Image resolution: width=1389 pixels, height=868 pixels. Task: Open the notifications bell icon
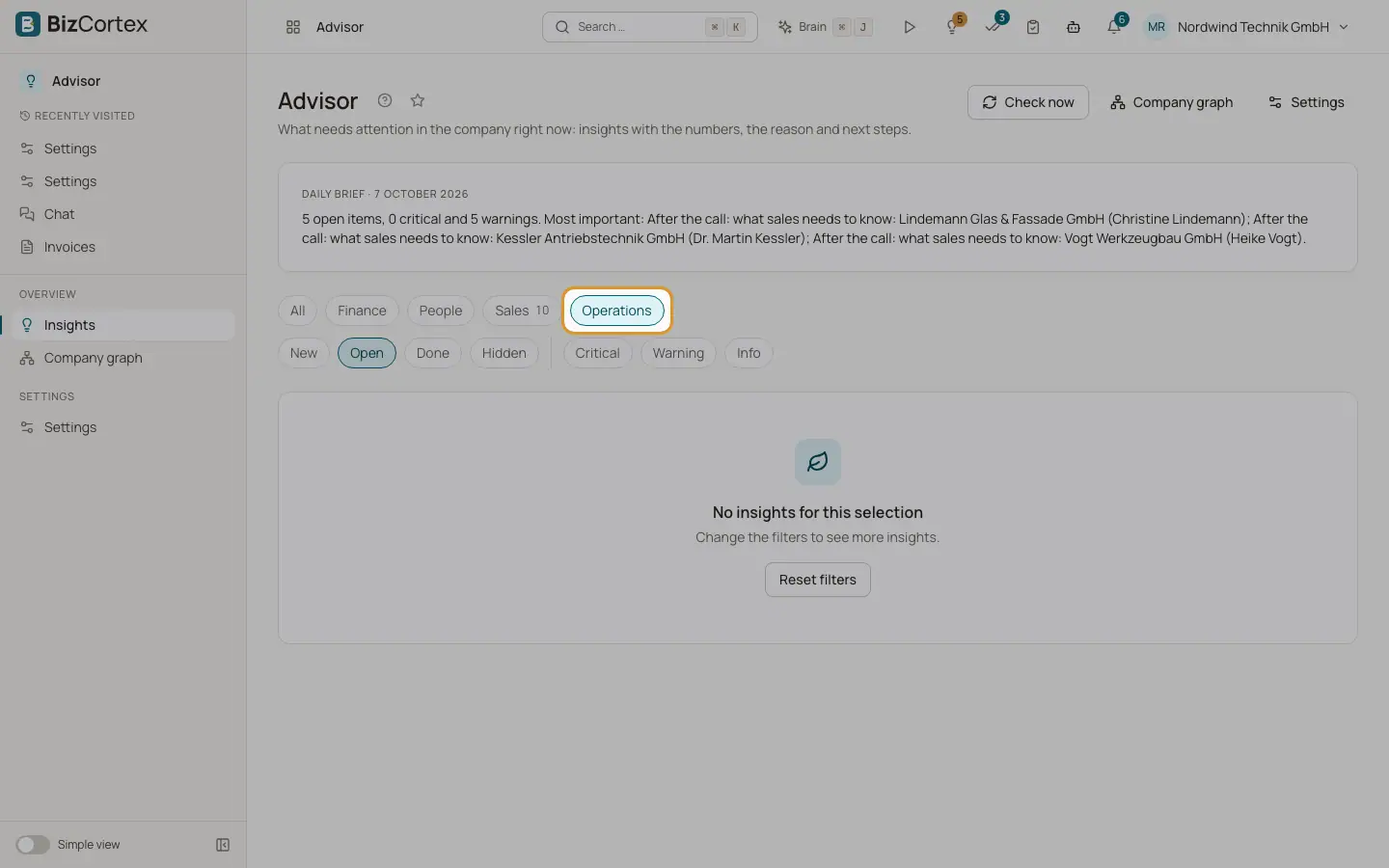click(x=1114, y=27)
